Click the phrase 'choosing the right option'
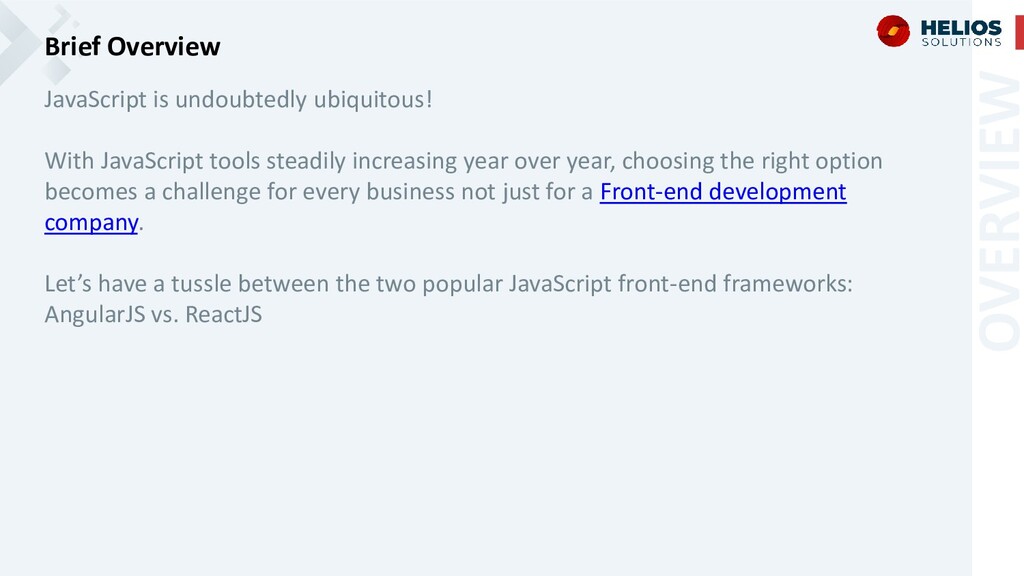1024x576 pixels. pos(752,161)
